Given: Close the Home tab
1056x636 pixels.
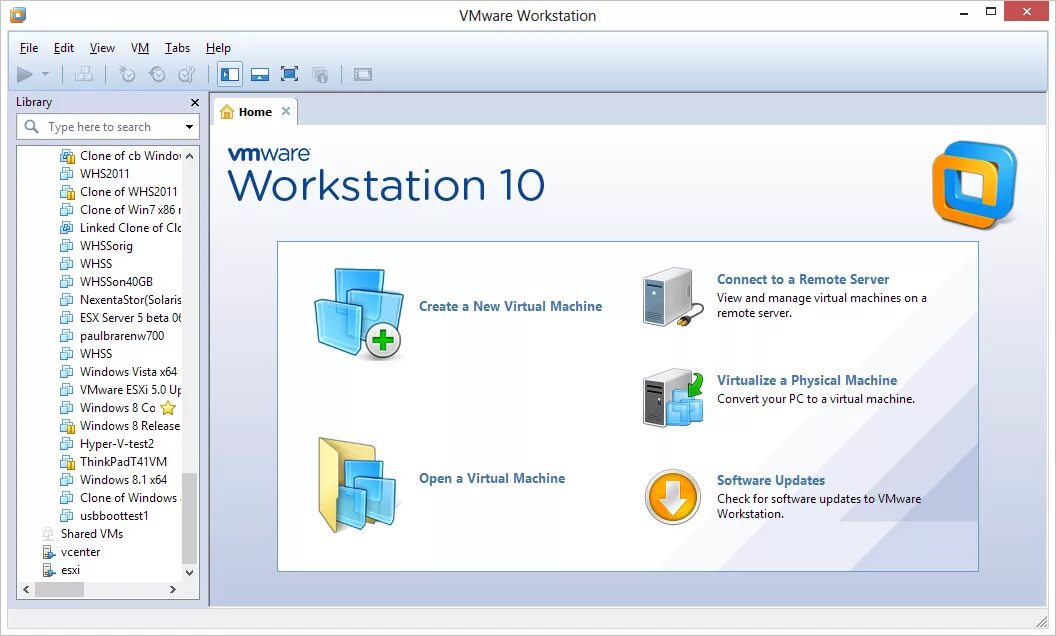Looking at the screenshot, I should pos(286,111).
